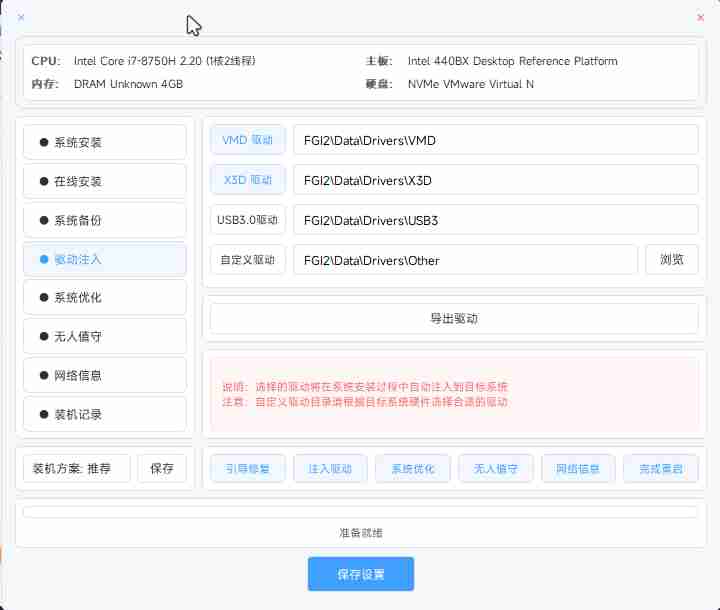
Task: Open the 装机记录 sidebar entry
Action: coord(105,414)
